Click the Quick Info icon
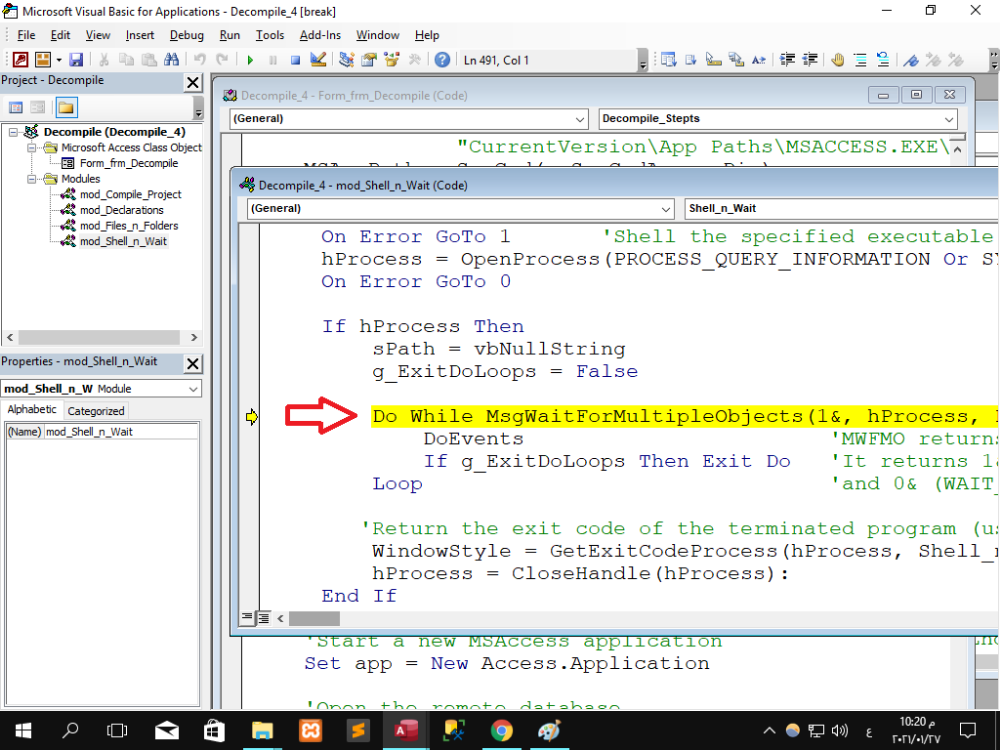Screen dimensions: 1000x750 point(714,60)
